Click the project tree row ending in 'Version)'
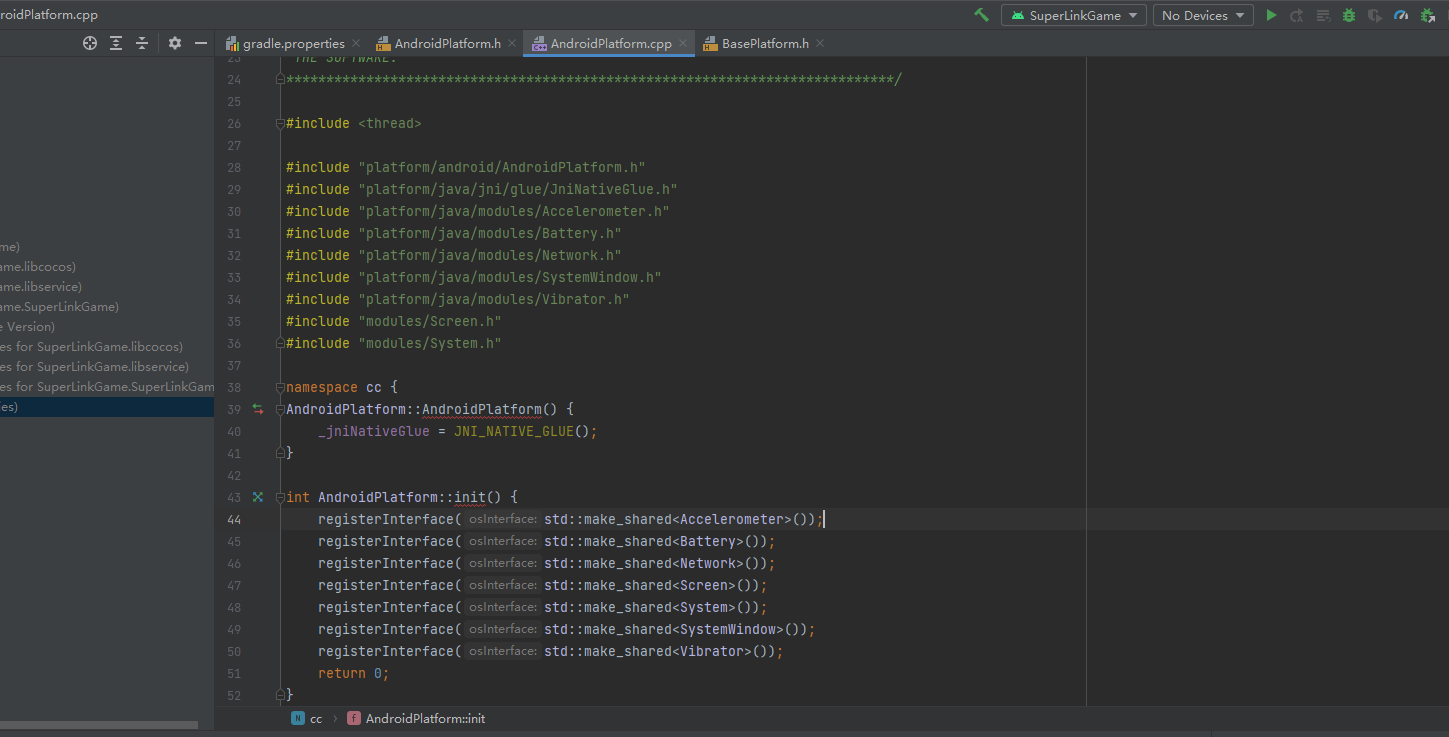 107,327
